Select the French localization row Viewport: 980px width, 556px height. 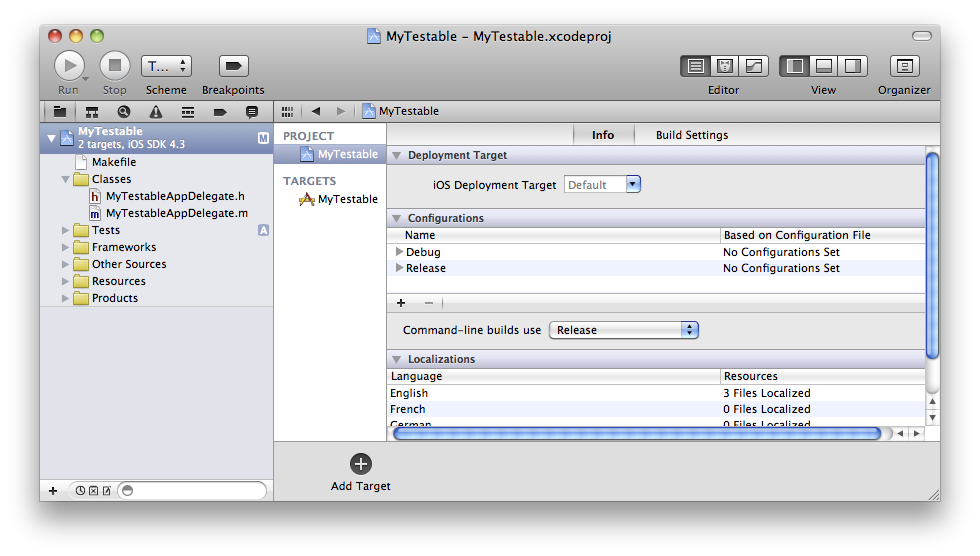coord(656,409)
